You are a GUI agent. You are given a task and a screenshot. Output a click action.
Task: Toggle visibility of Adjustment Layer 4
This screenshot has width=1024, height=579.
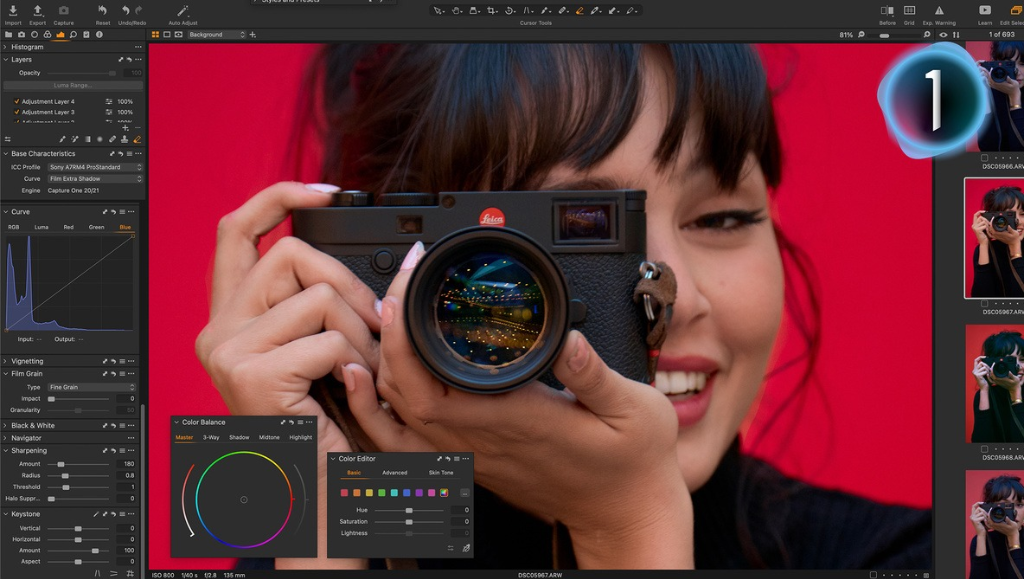(17, 101)
